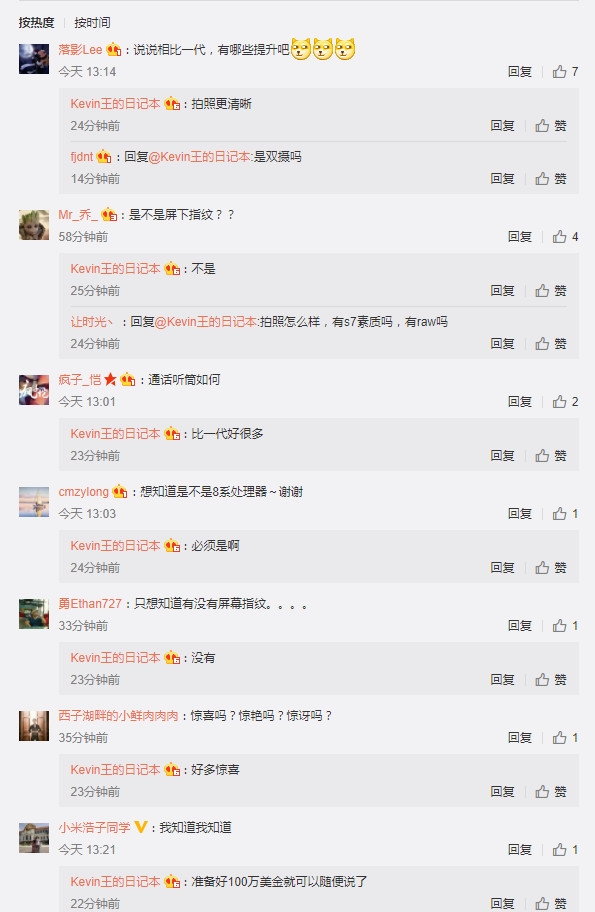Open 小米浩子同学 user profile link

coord(94,827)
